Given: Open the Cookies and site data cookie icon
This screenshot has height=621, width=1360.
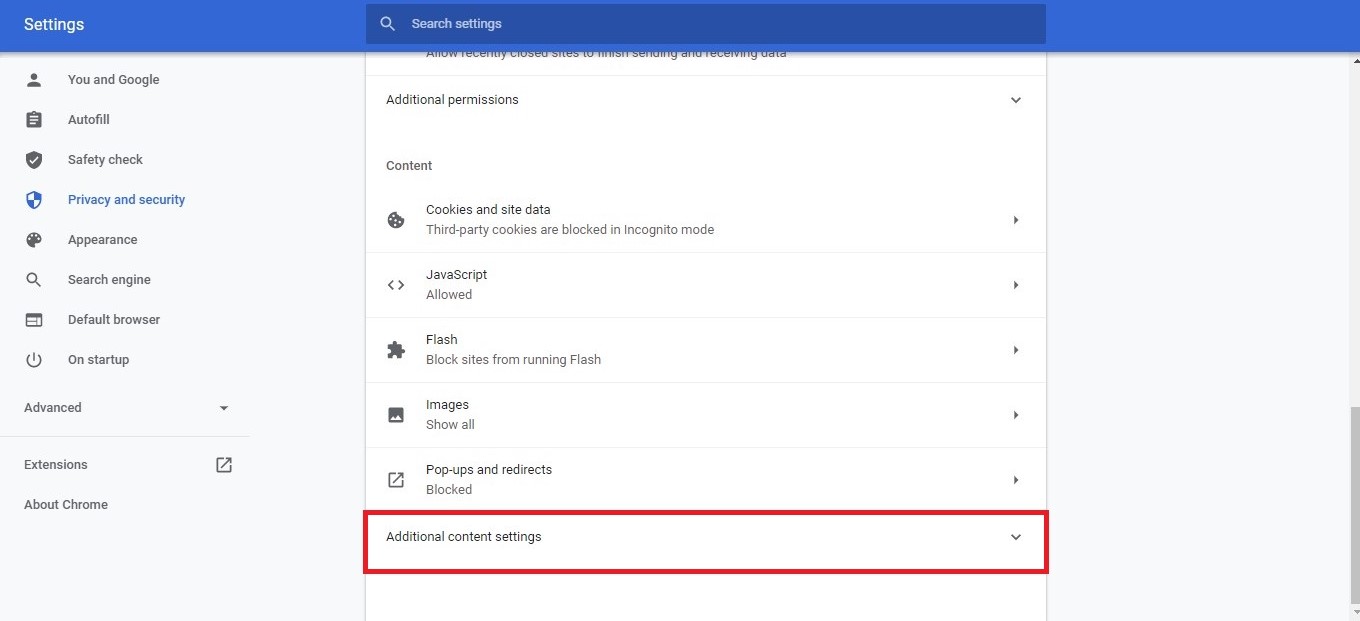Looking at the screenshot, I should click(396, 219).
